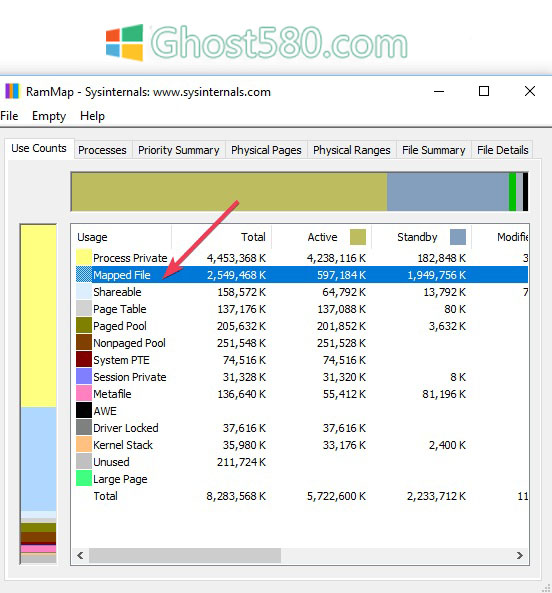The width and height of the screenshot is (552, 593).
Task: Click the Paged Pool olive swatch
Action: click(x=84, y=326)
